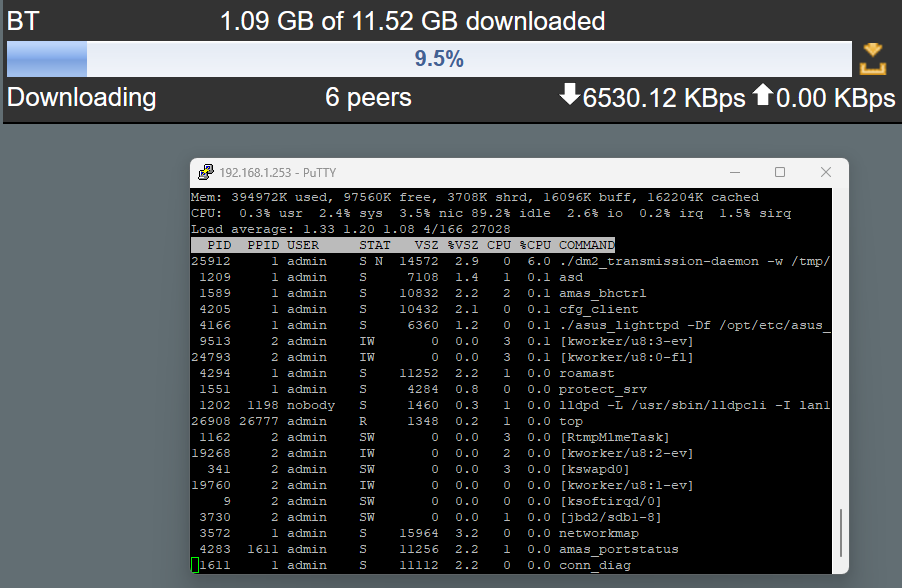Viewport: 902px width, 588px height.
Task: Click the dm2_transmission-daemon process row
Action: point(511,261)
